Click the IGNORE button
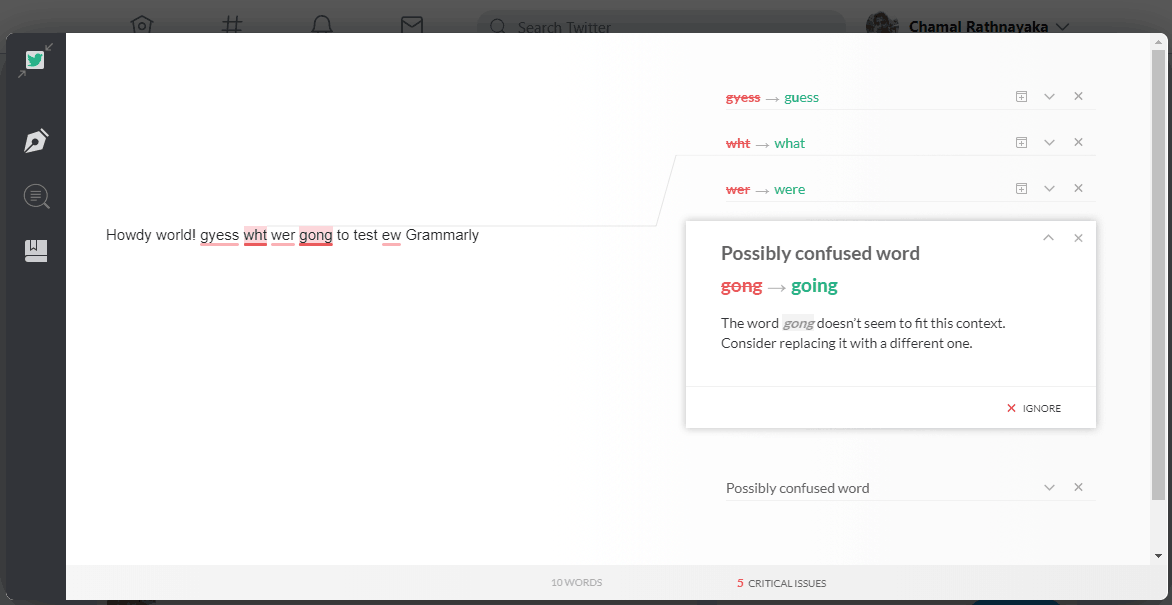 coord(1034,408)
